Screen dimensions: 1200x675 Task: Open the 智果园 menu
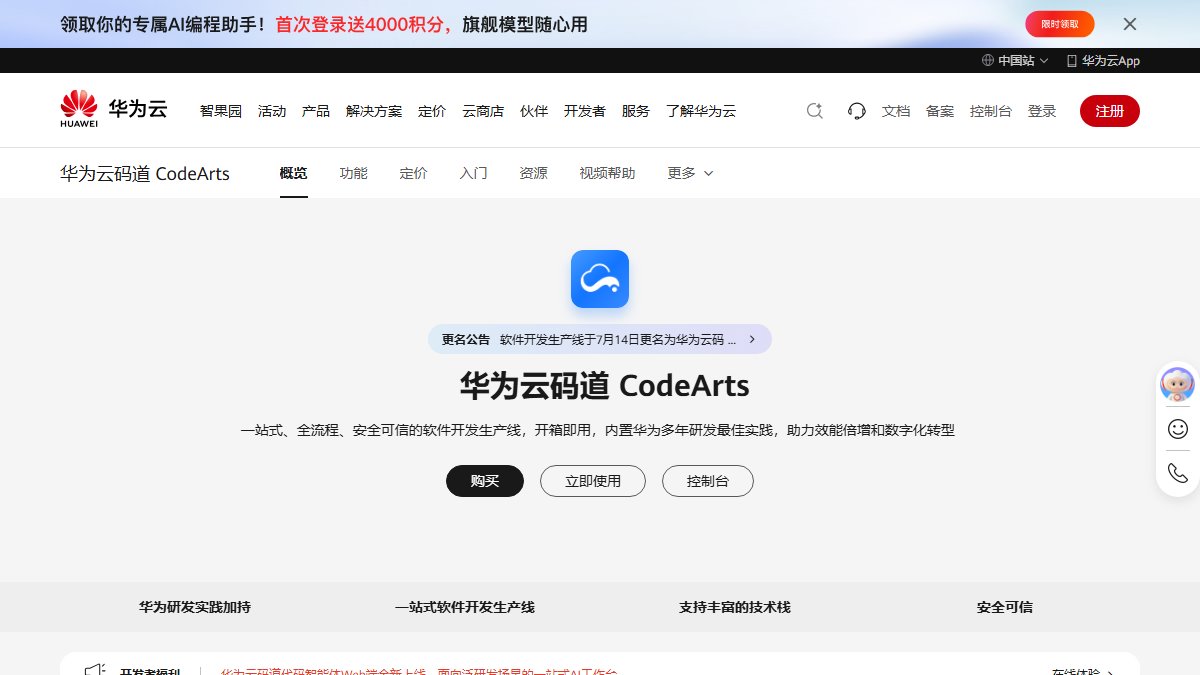pos(221,111)
